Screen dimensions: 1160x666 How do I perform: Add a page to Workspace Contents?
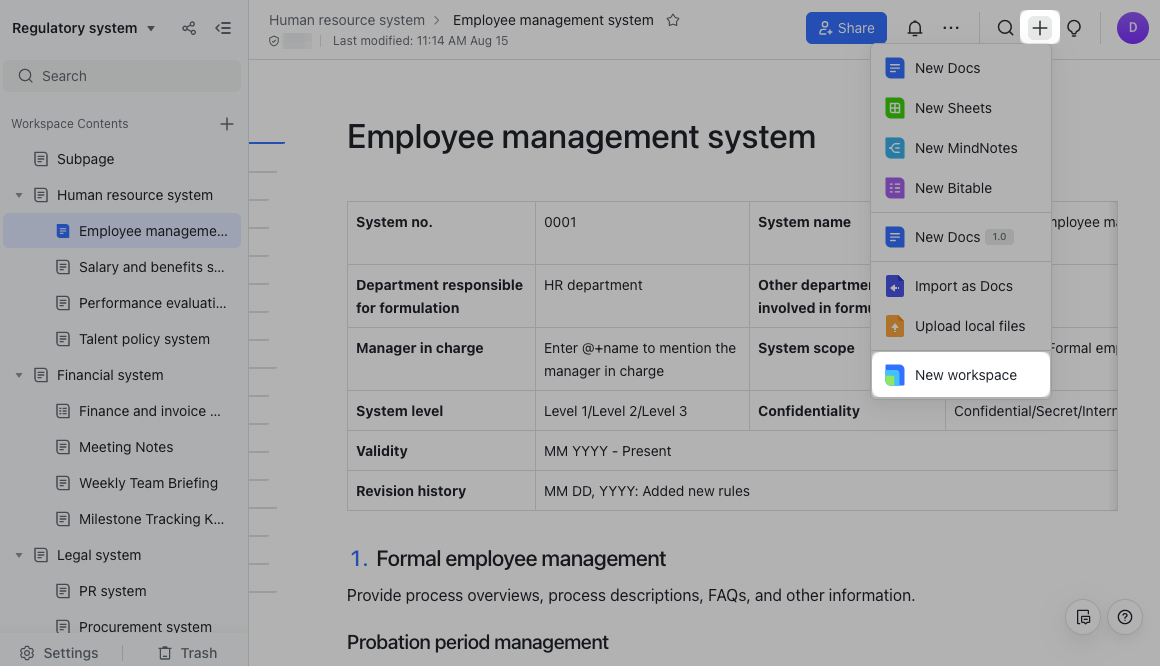(x=227, y=124)
